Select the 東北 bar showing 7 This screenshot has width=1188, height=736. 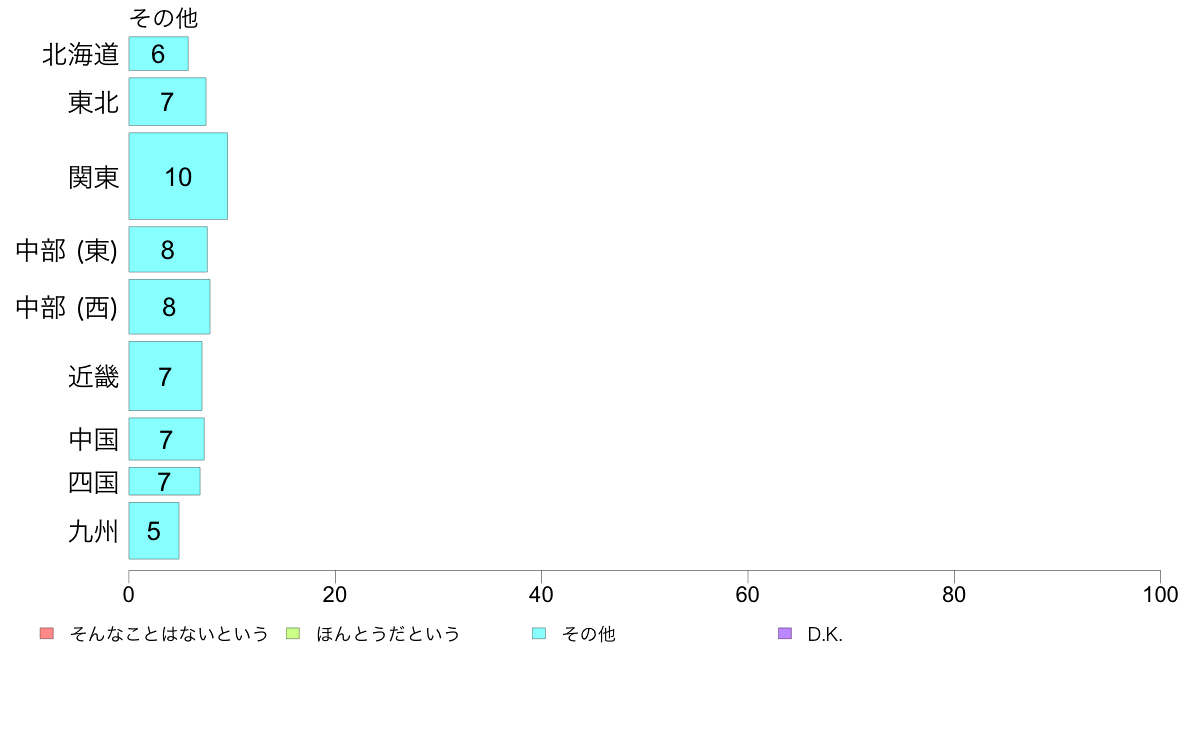click(167, 102)
